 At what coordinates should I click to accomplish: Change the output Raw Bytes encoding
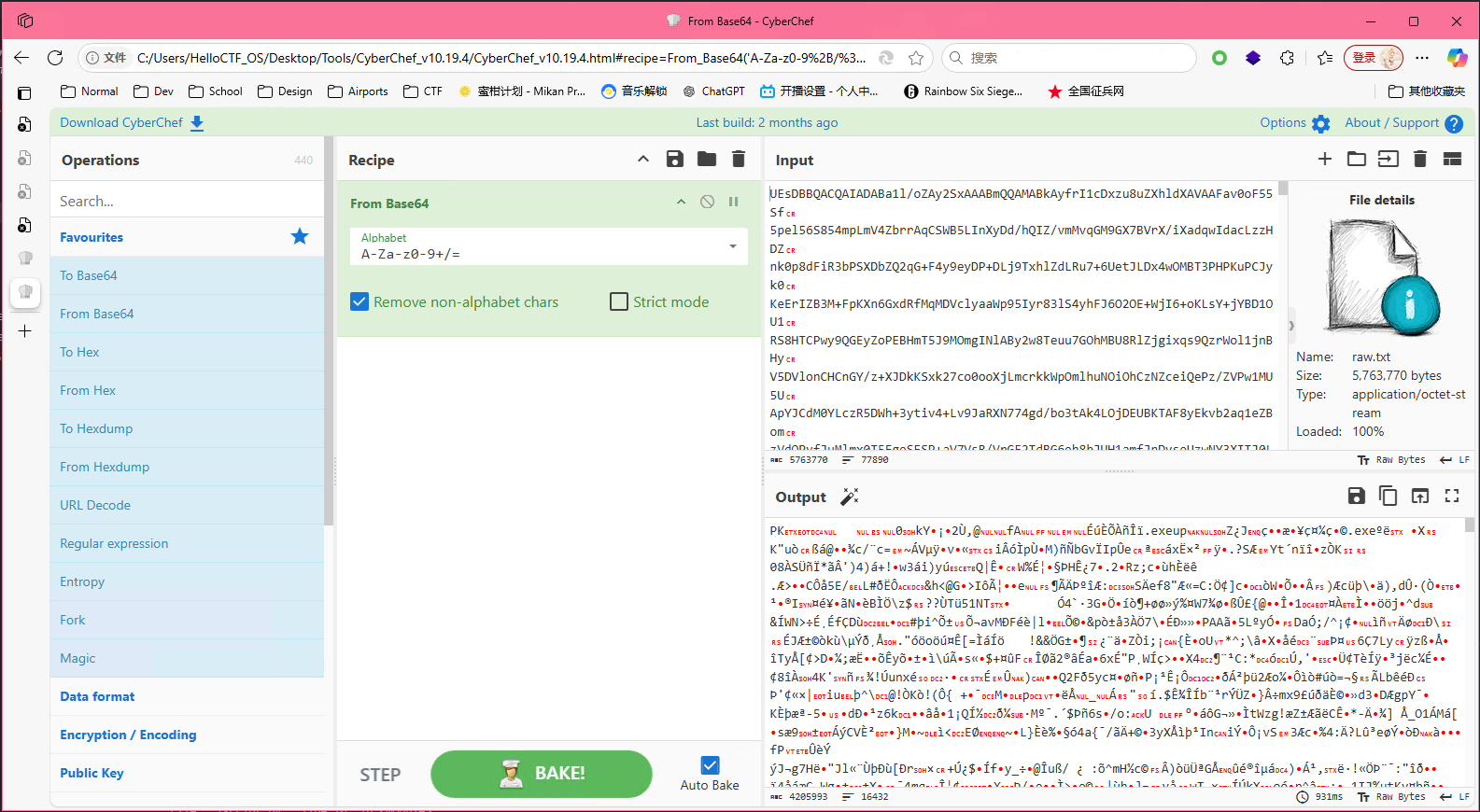1391,796
